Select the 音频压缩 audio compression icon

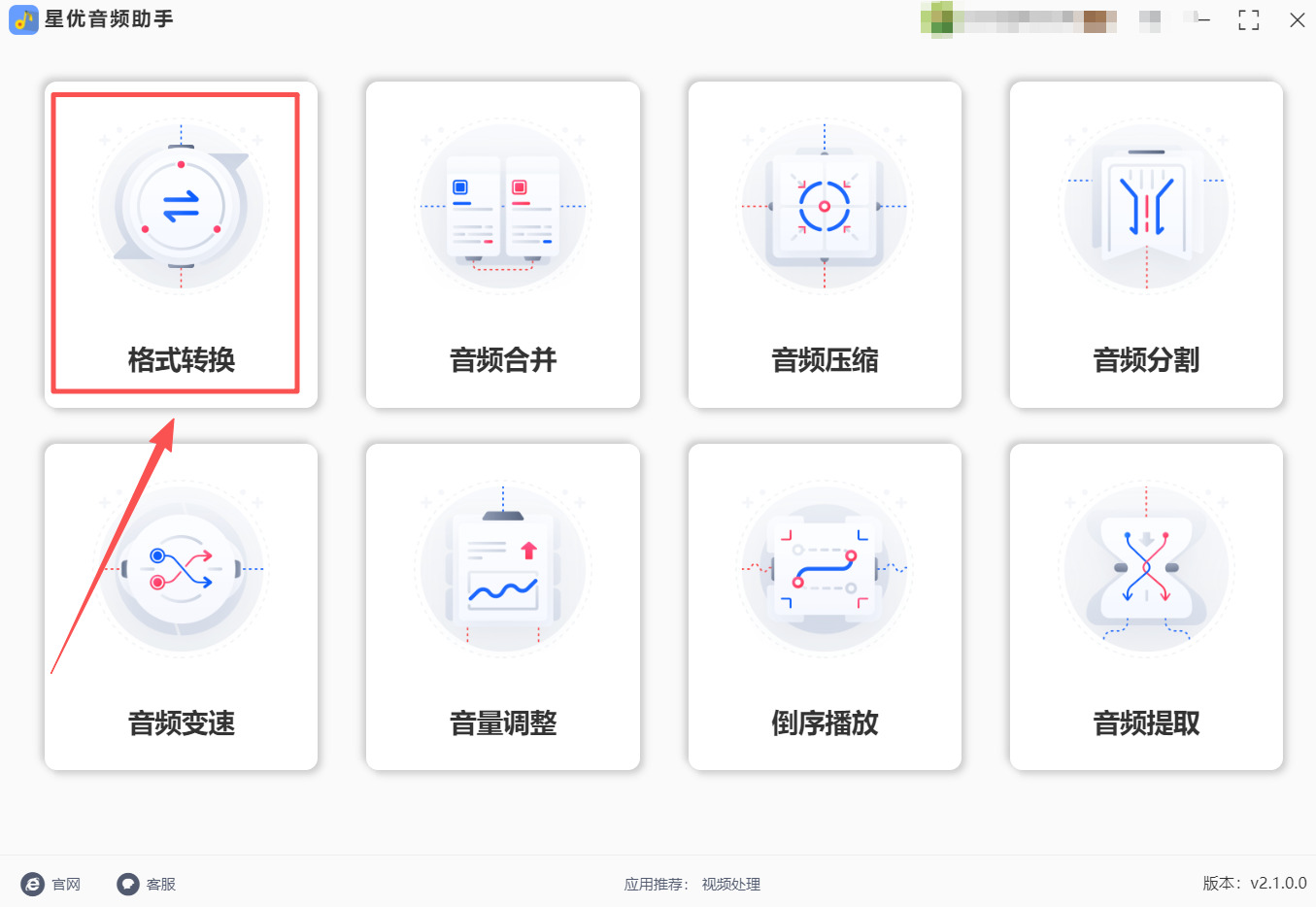825,206
